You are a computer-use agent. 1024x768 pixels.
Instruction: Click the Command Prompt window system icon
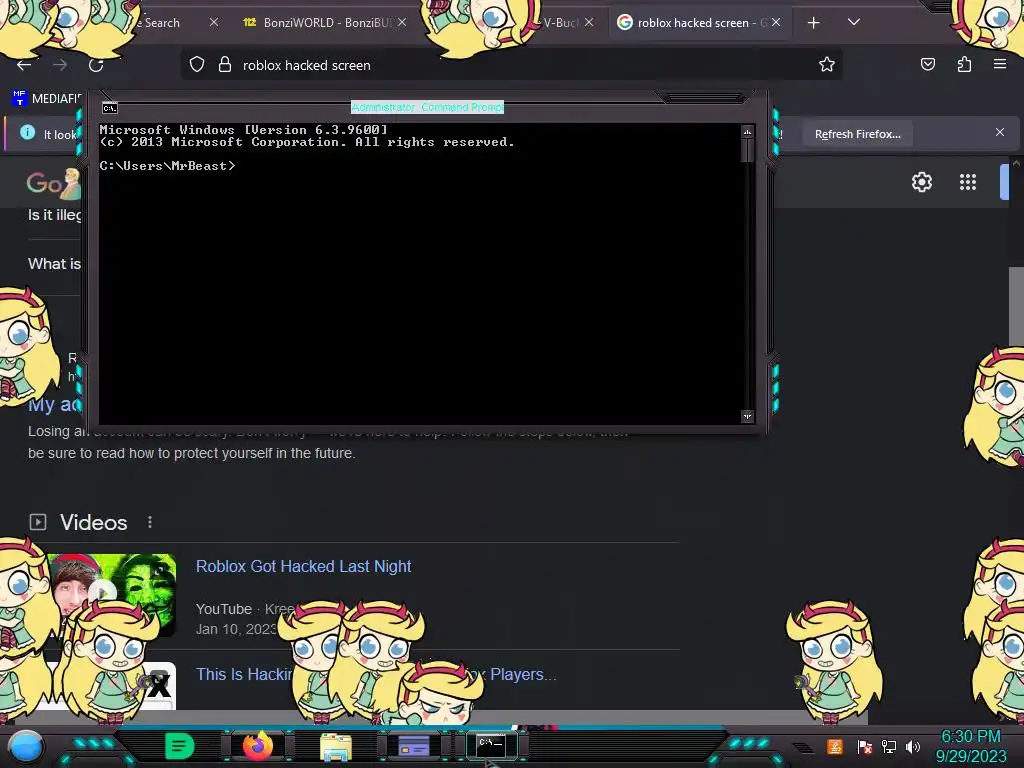tap(110, 108)
